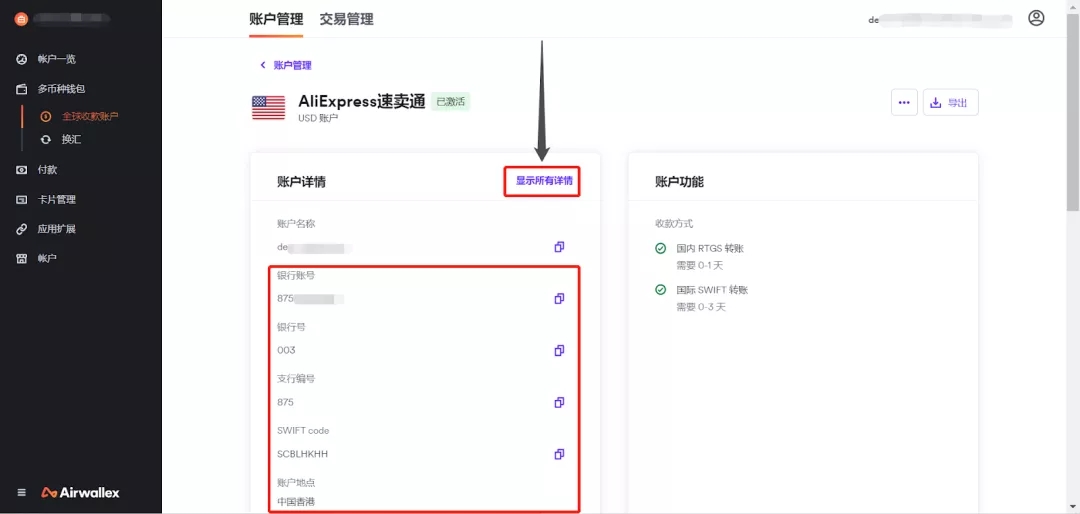Click the 导出 export button
Screen dimensions: 1080x514
coord(951,103)
